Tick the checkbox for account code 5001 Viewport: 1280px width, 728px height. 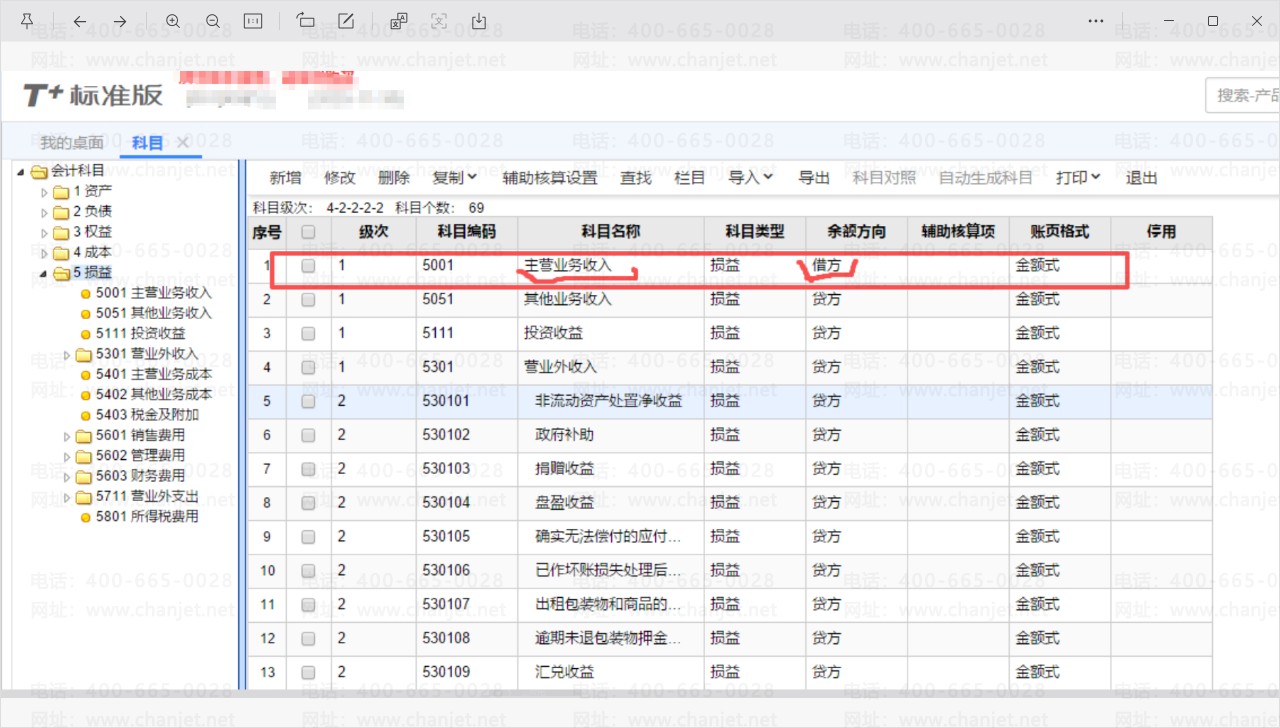pos(308,266)
